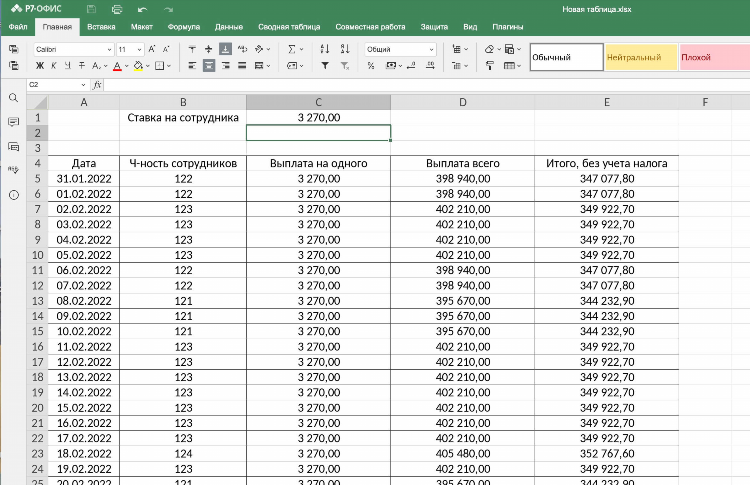Viewport: 750px width, 485px height.
Task: Click the delete cells icon
Action: pyautogui.click(x=457, y=66)
